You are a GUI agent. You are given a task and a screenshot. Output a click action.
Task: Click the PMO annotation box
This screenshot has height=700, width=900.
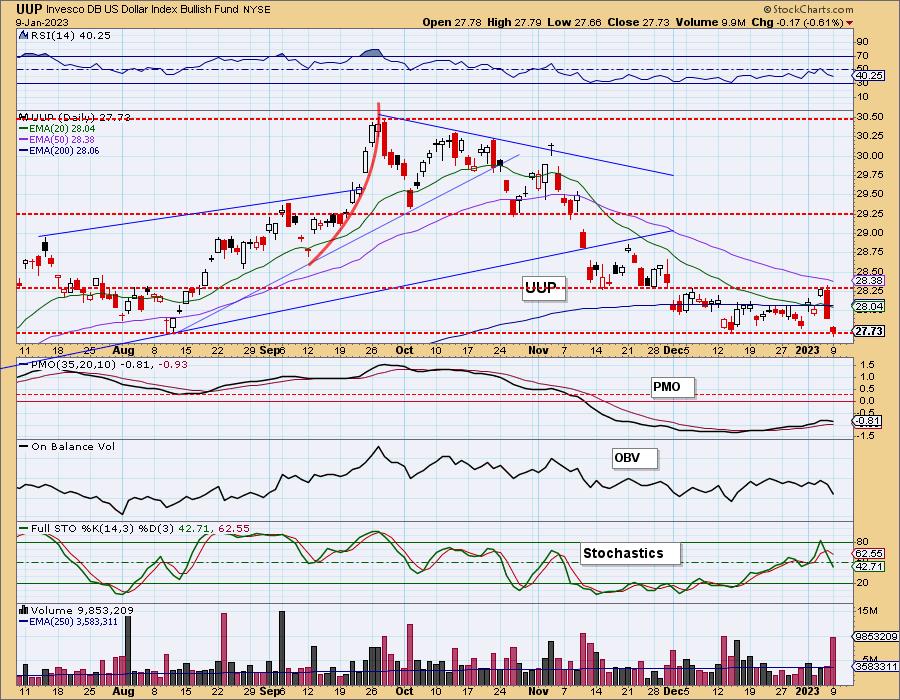(673, 387)
